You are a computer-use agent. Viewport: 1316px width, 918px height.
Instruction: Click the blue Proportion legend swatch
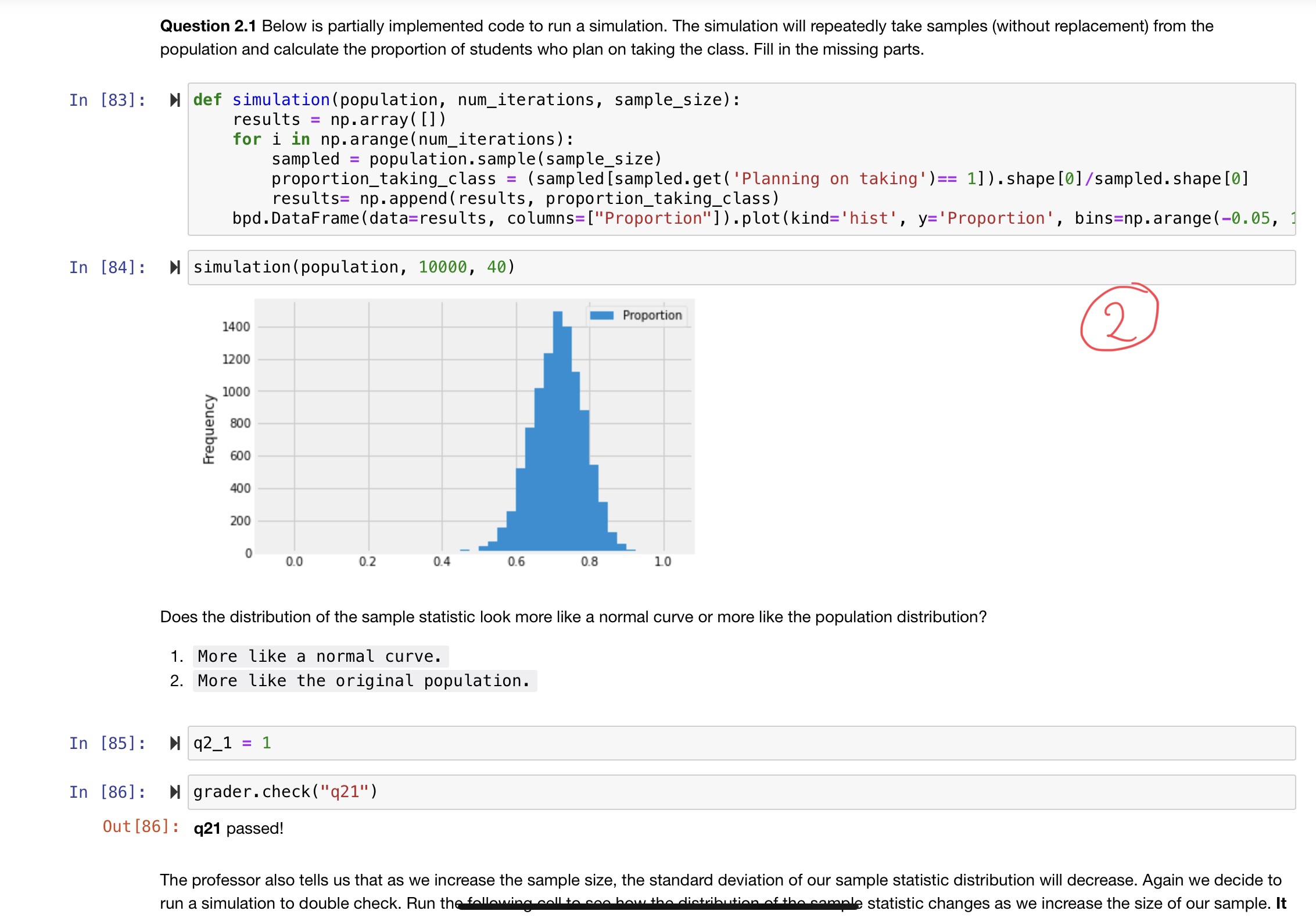pos(601,315)
